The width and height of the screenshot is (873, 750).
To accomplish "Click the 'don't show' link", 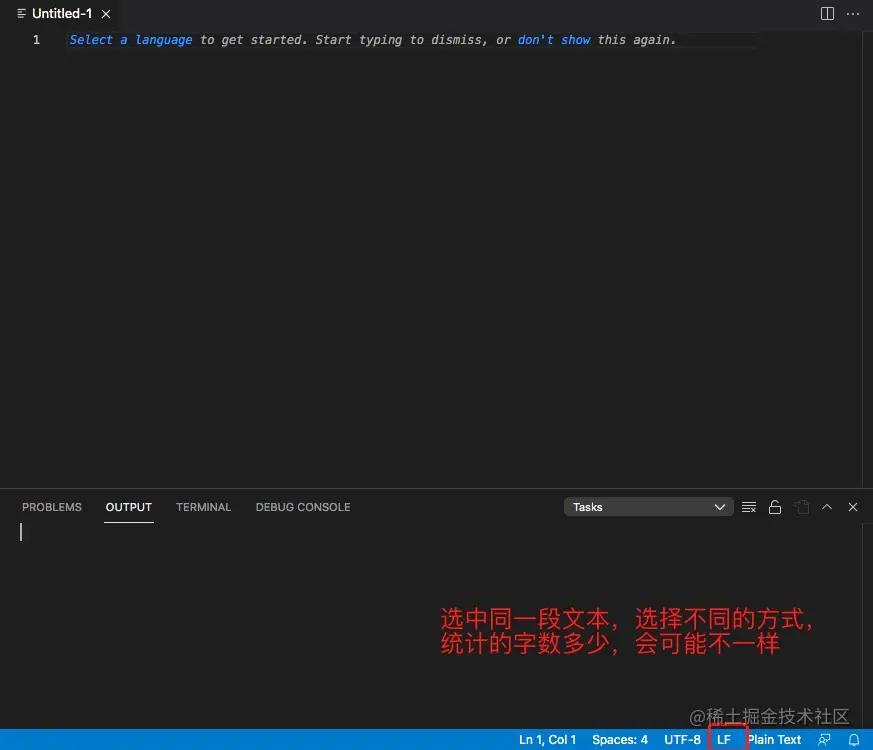I will [x=553, y=40].
